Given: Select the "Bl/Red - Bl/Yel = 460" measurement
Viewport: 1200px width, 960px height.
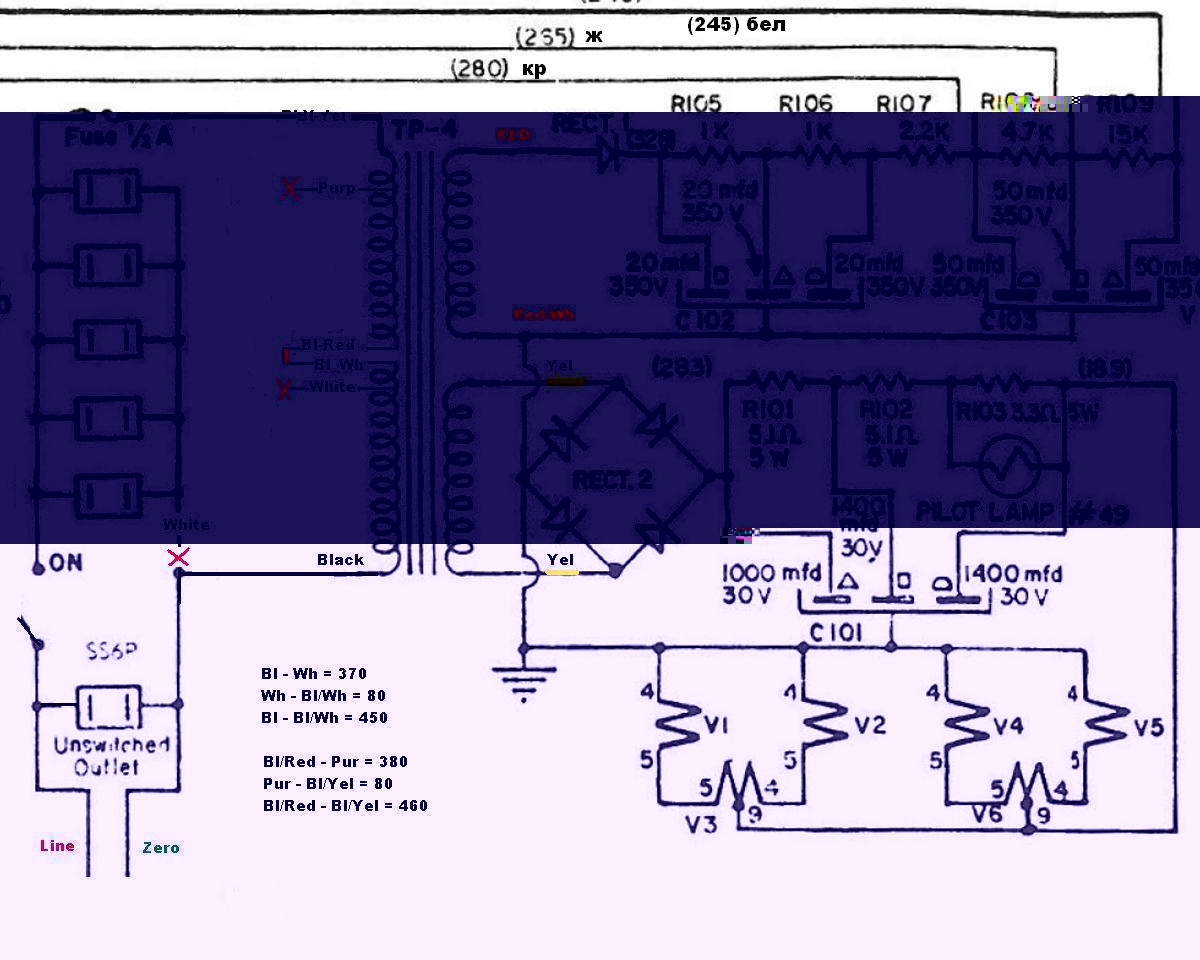Looking at the screenshot, I should coord(345,806).
